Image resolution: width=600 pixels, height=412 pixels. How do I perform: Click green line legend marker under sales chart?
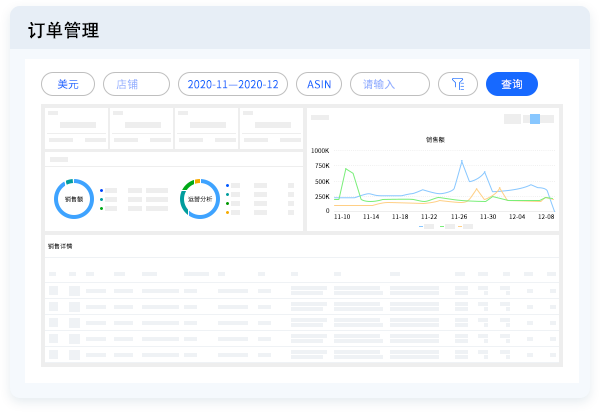point(444,227)
